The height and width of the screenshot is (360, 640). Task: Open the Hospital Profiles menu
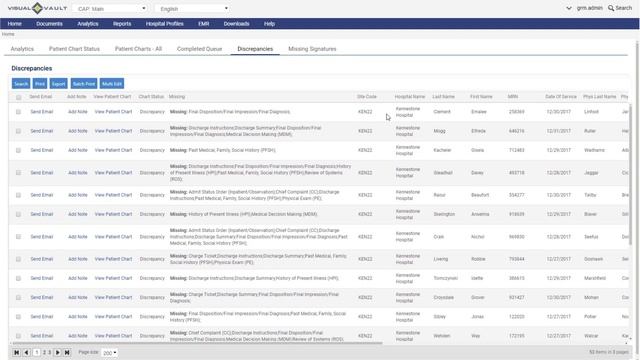[164, 24]
